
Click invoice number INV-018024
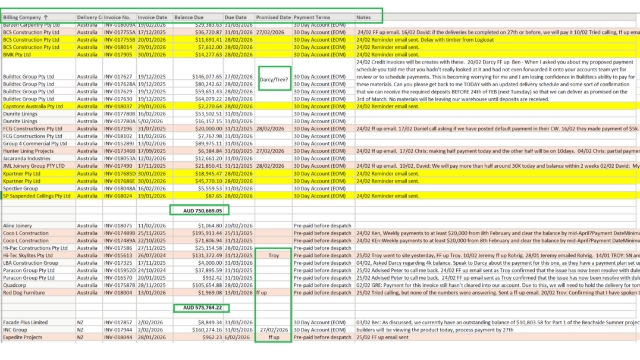(119, 196)
